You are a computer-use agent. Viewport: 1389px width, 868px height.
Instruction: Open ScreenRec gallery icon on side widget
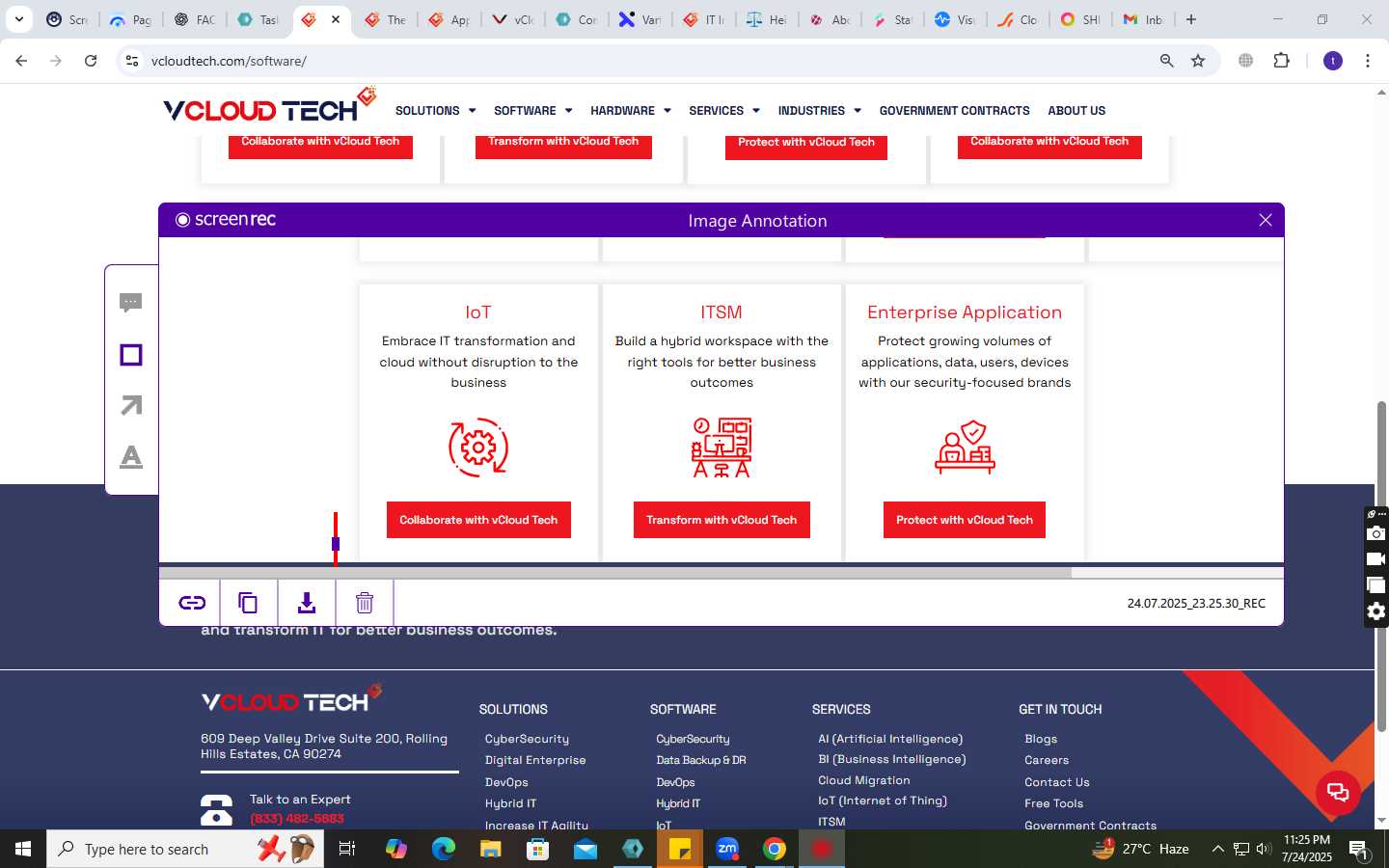pyautogui.click(x=1376, y=584)
